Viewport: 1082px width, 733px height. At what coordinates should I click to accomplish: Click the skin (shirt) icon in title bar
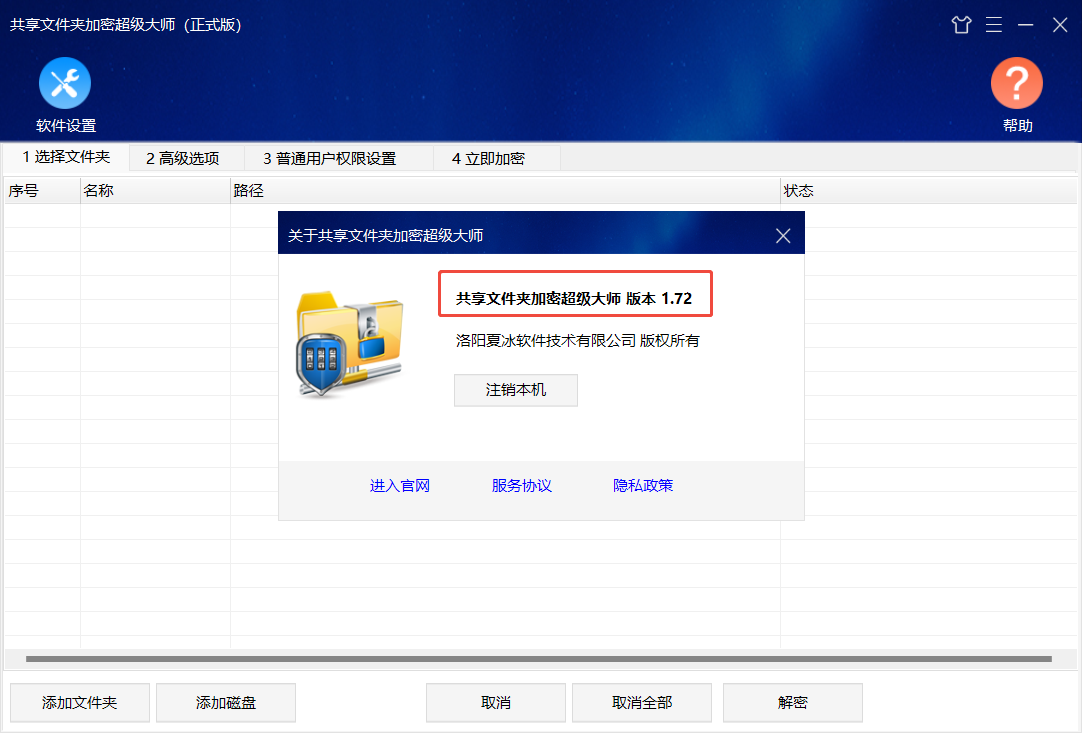pyautogui.click(x=961, y=25)
